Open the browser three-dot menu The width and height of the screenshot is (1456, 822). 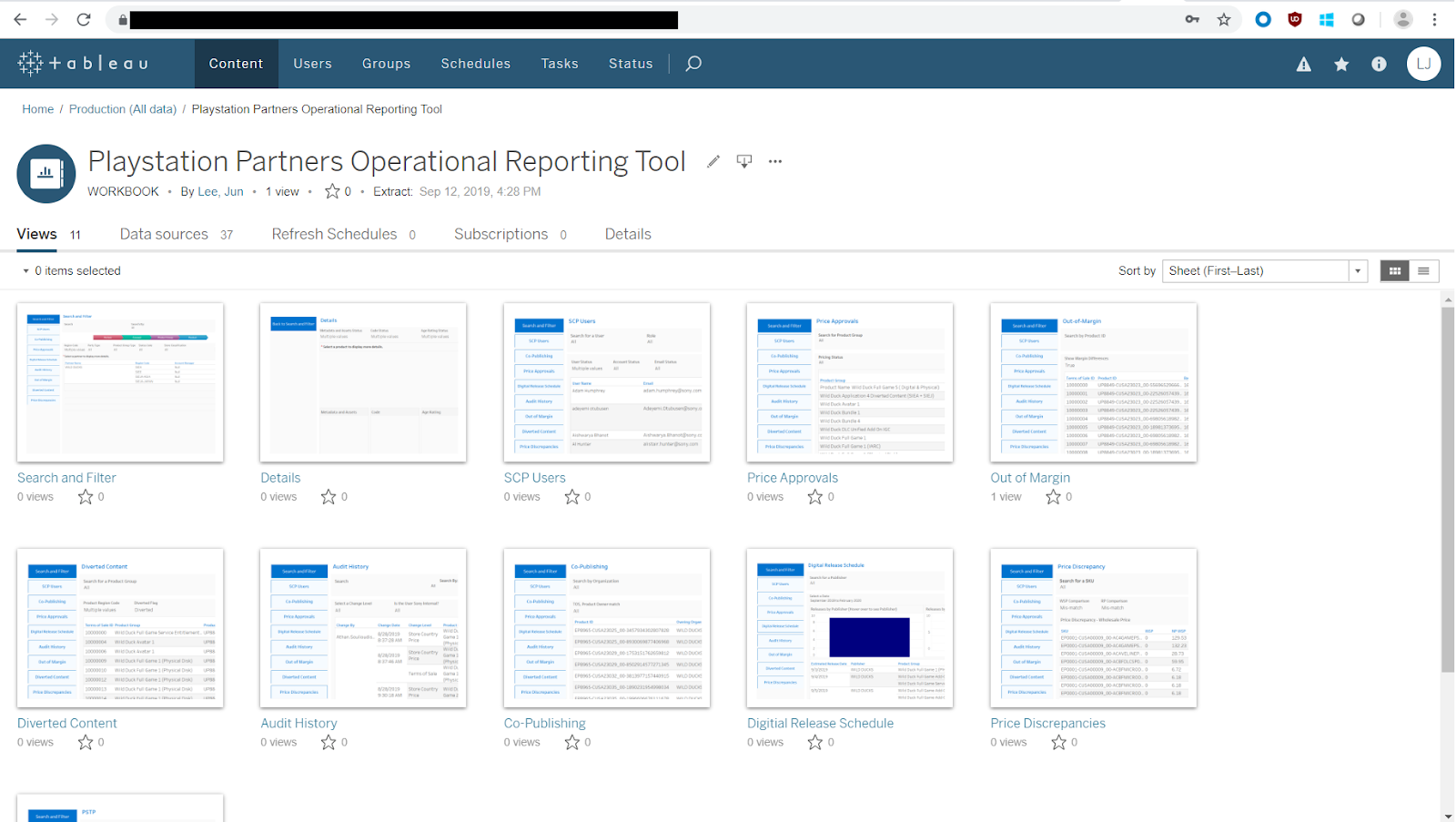[x=1435, y=19]
